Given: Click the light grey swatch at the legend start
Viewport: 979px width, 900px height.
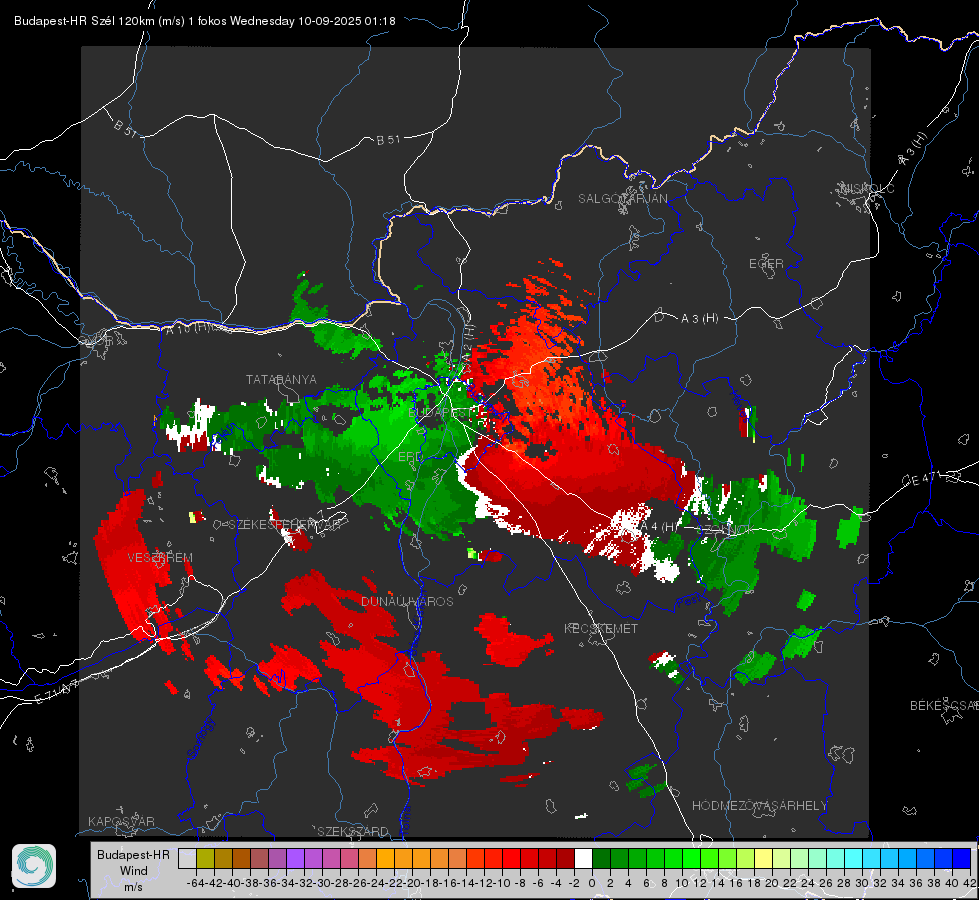Looking at the screenshot, I should (x=187, y=859).
